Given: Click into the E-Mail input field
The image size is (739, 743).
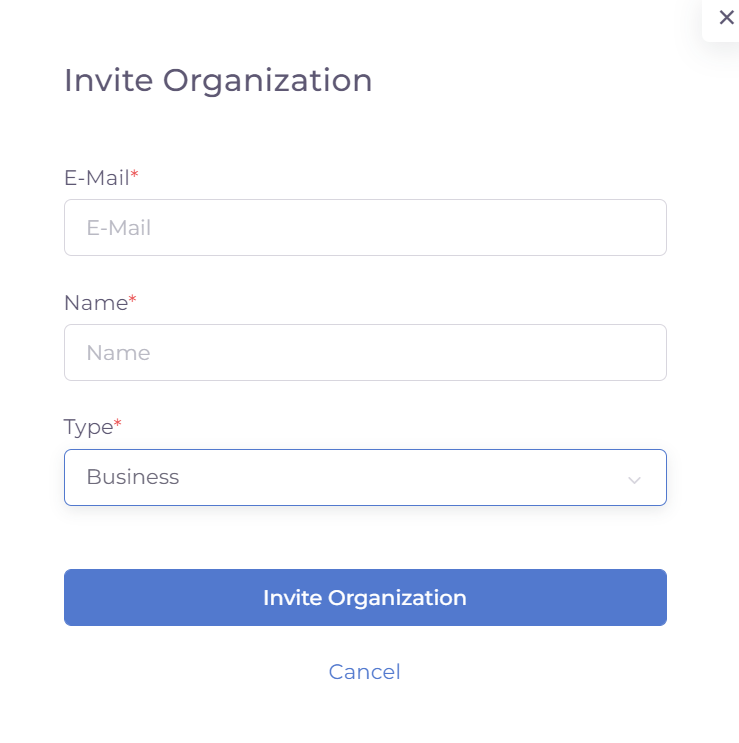Looking at the screenshot, I should 365,227.
